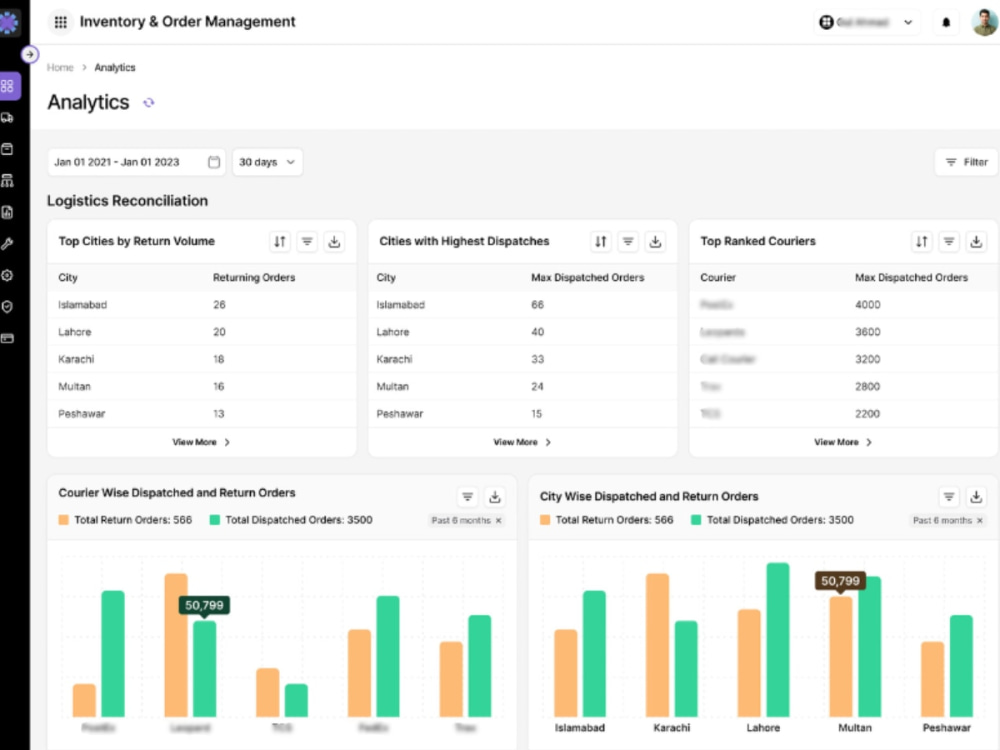Sort Cities with Highest Dispatches table
Image resolution: width=1000 pixels, height=750 pixels.
tap(601, 242)
